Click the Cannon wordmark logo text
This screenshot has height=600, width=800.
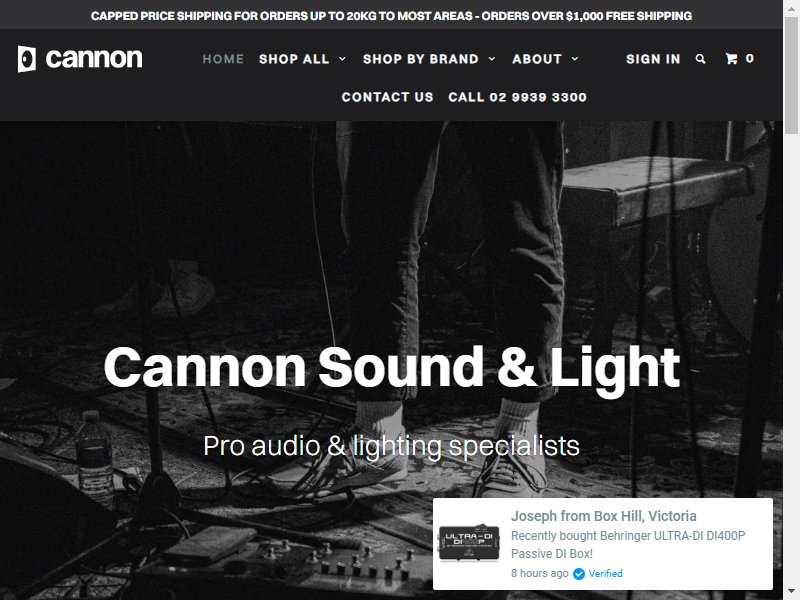click(x=94, y=59)
